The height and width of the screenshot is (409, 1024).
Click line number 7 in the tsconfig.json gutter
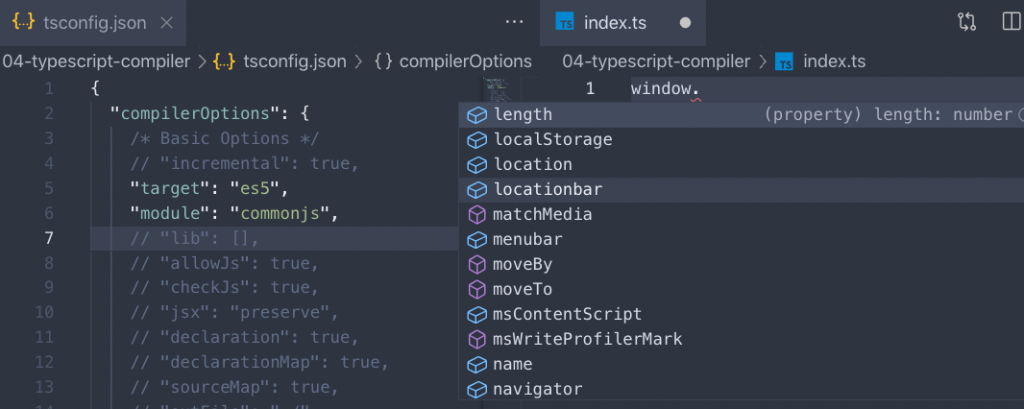coord(49,238)
